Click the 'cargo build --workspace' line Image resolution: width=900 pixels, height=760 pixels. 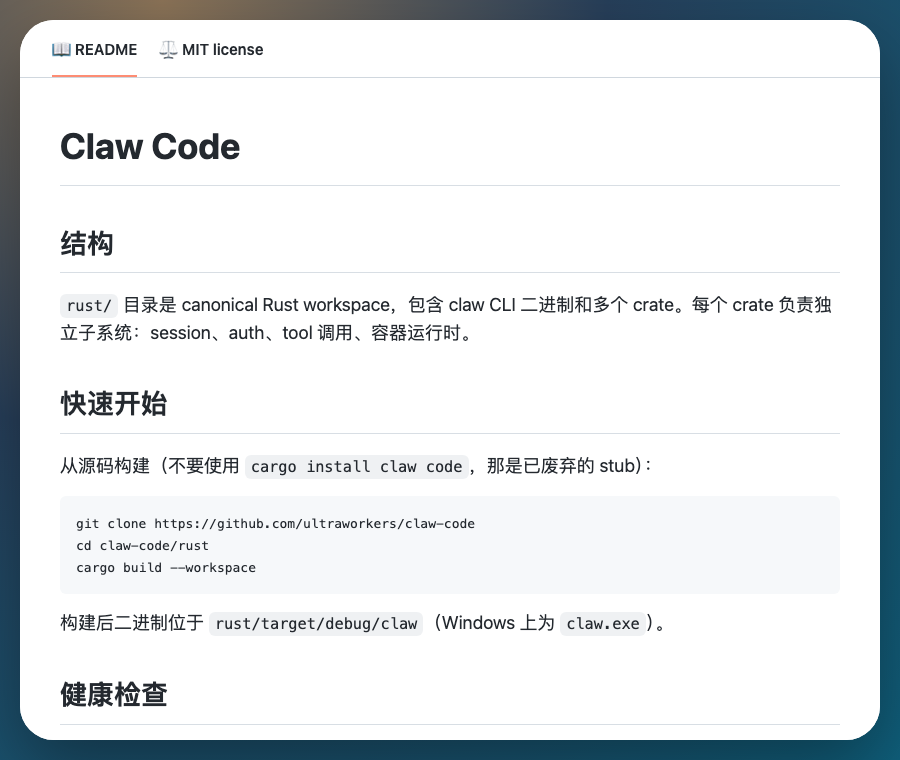point(166,568)
